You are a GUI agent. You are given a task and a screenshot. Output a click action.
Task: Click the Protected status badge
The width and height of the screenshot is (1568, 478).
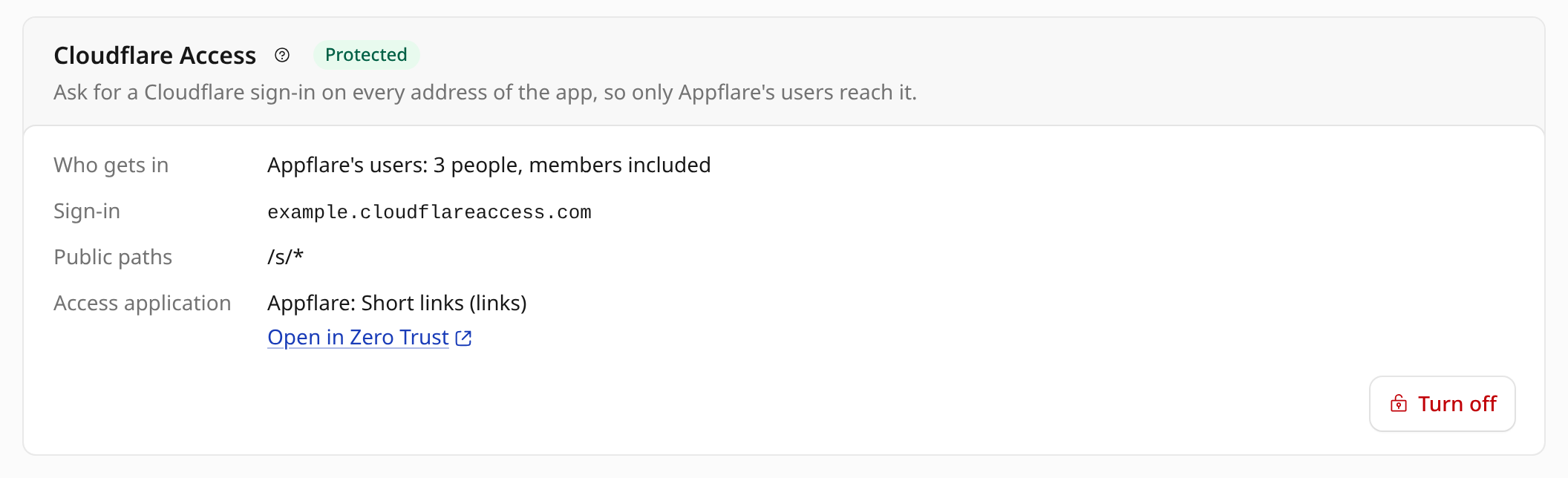(x=366, y=55)
